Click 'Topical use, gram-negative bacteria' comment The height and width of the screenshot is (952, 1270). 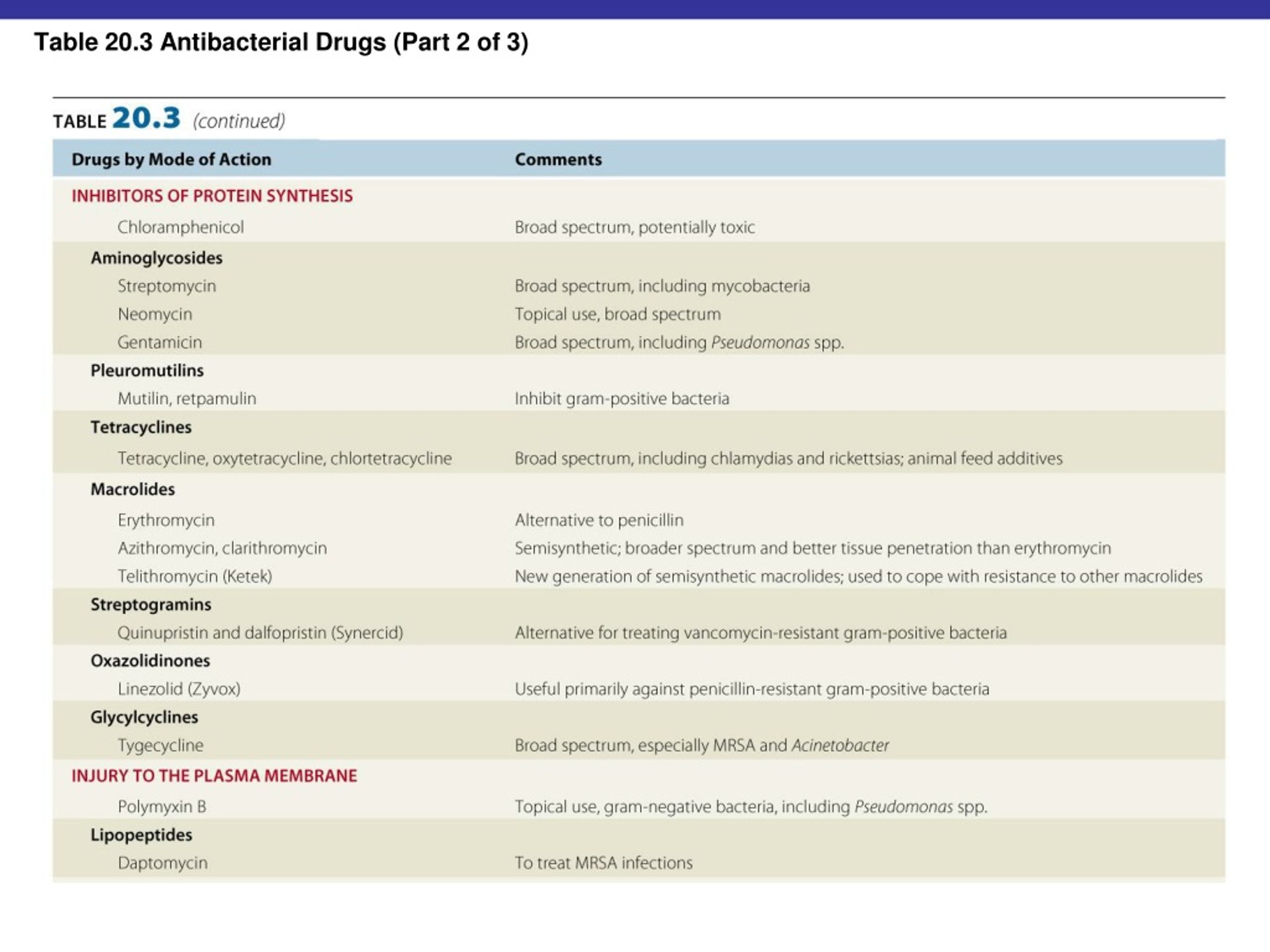(751, 807)
